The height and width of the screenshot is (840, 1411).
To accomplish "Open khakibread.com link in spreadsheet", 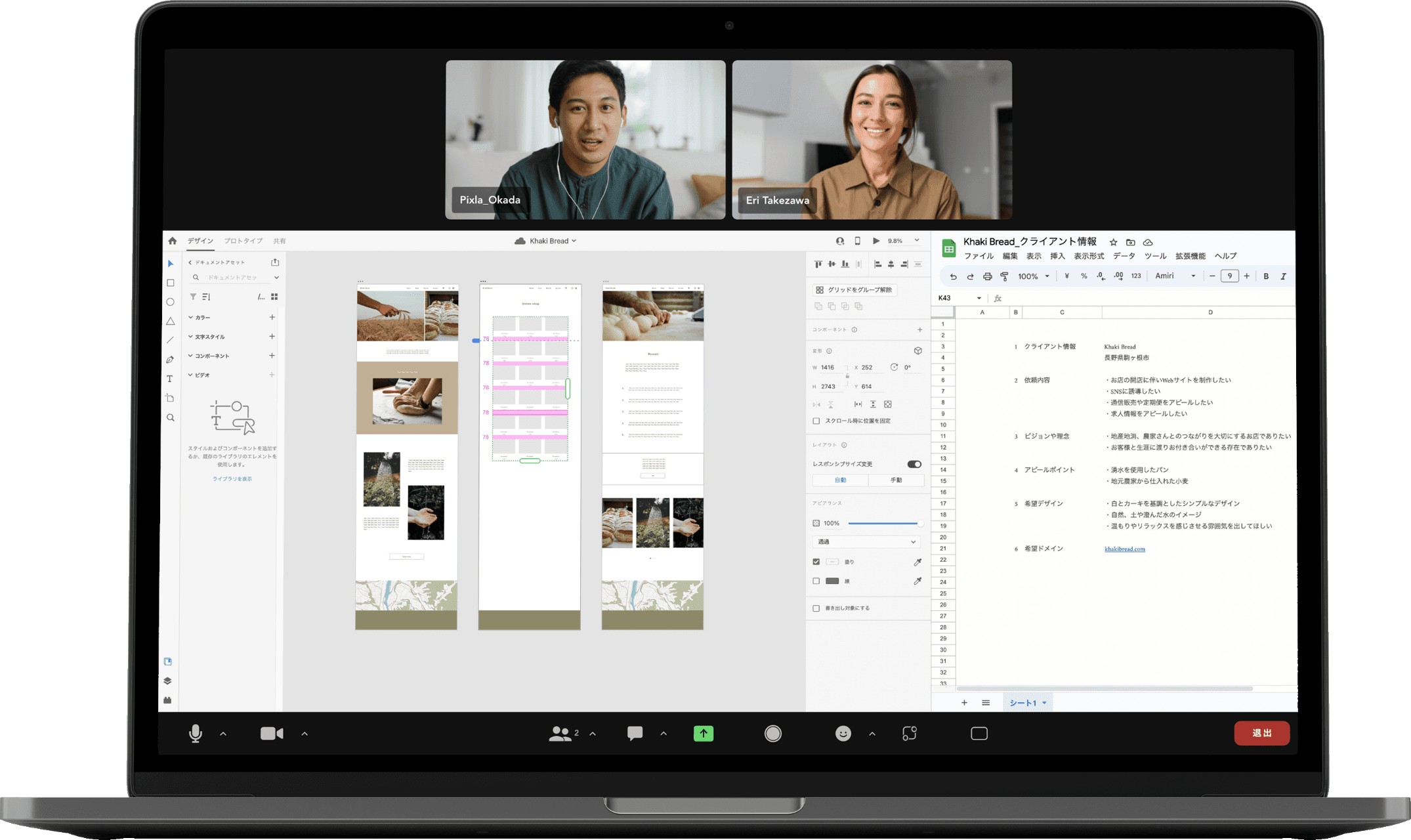I will tap(1124, 549).
